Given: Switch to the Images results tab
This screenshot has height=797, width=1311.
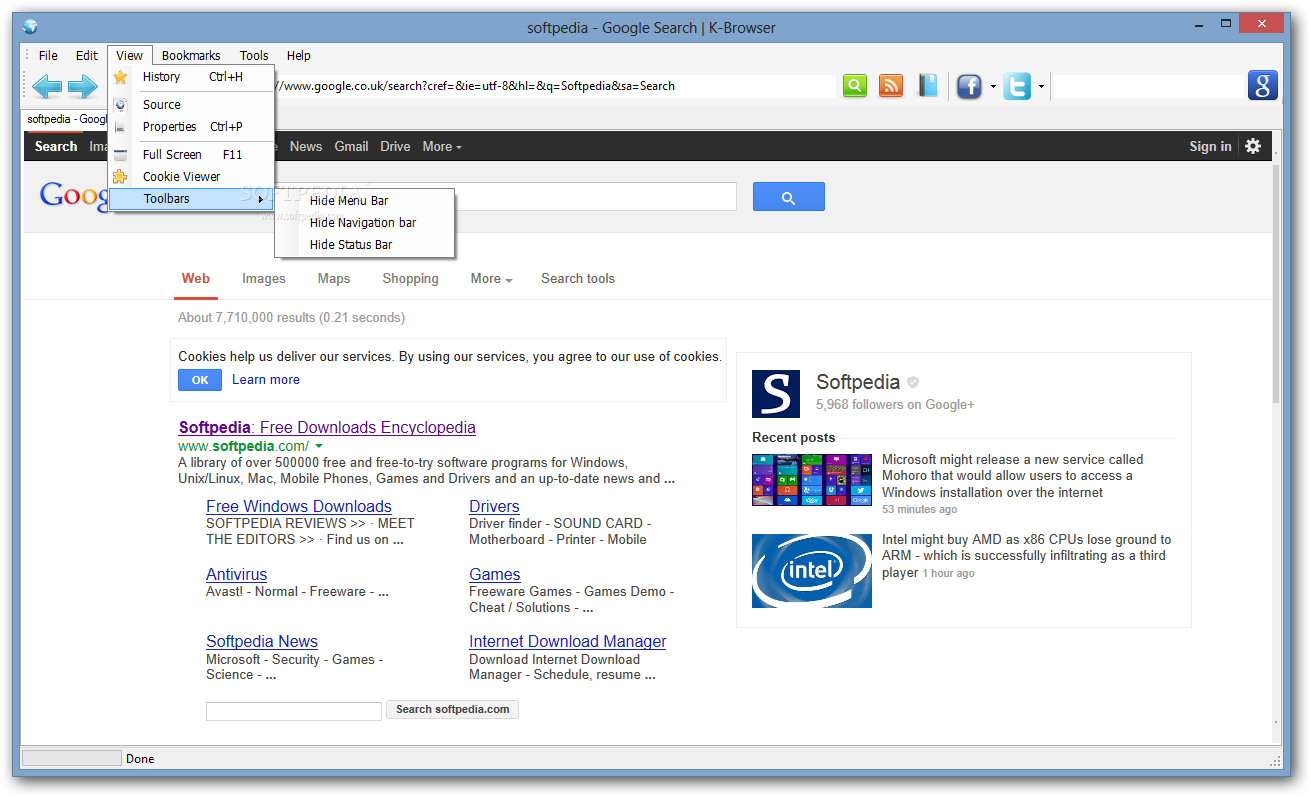Looking at the screenshot, I should point(264,279).
